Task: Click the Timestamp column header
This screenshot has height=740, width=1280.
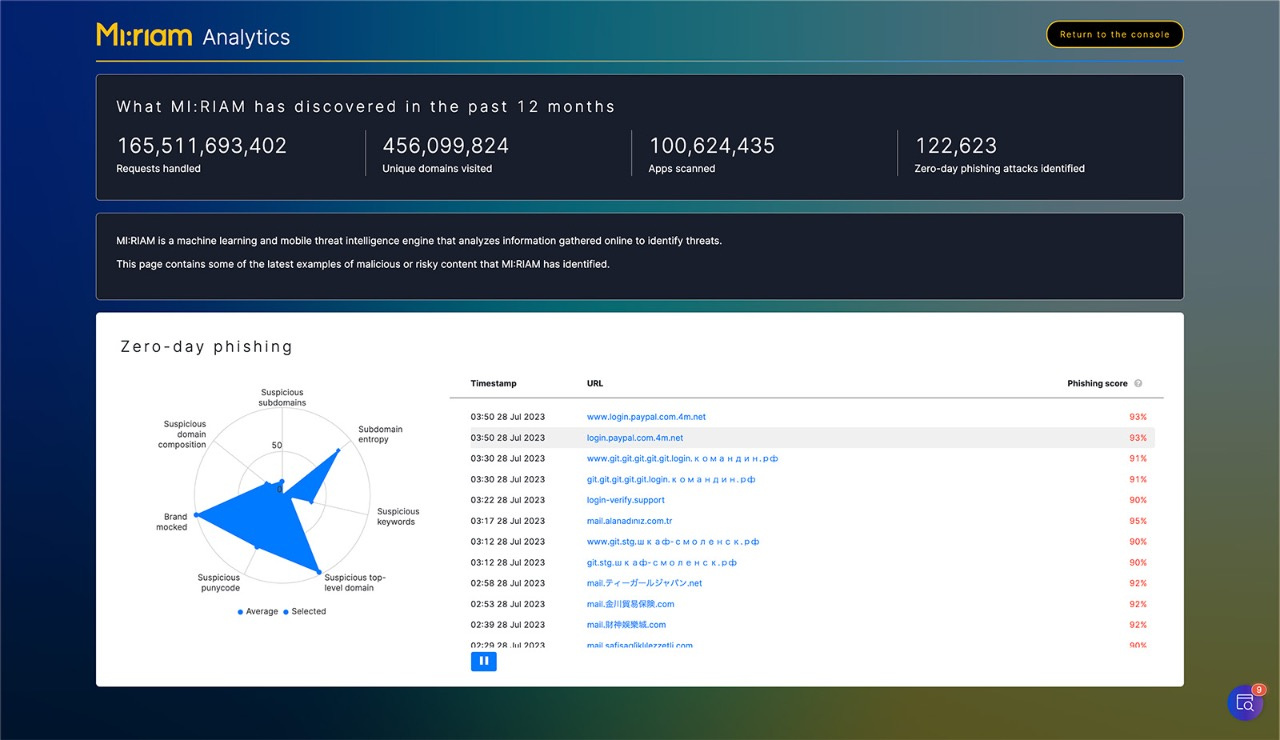Action: 493,384
